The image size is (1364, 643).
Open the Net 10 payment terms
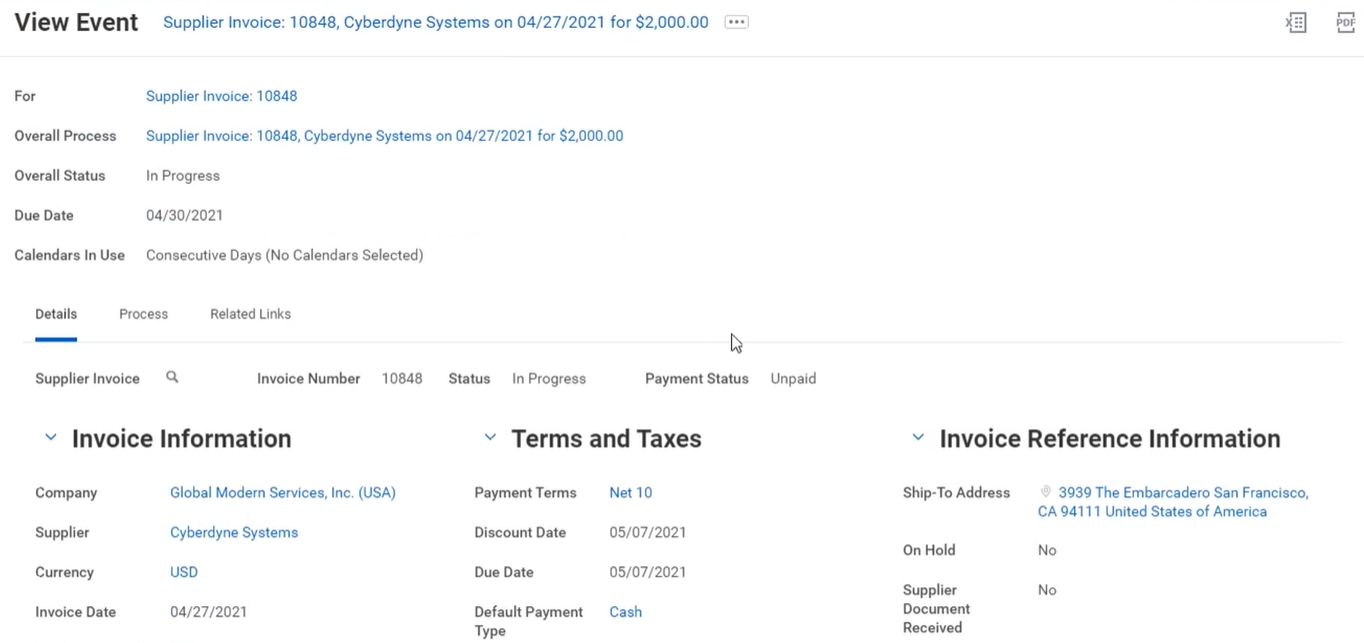(x=630, y=493)
